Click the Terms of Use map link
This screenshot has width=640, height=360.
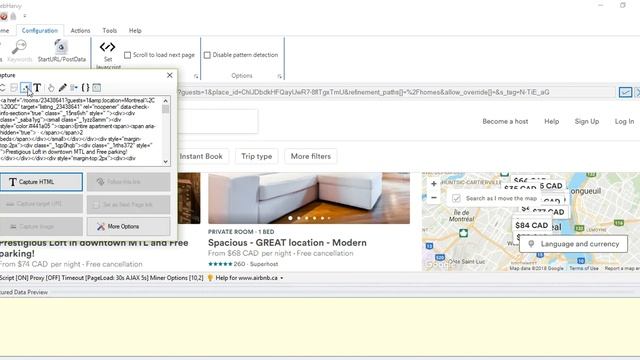(x=584, y=268)
